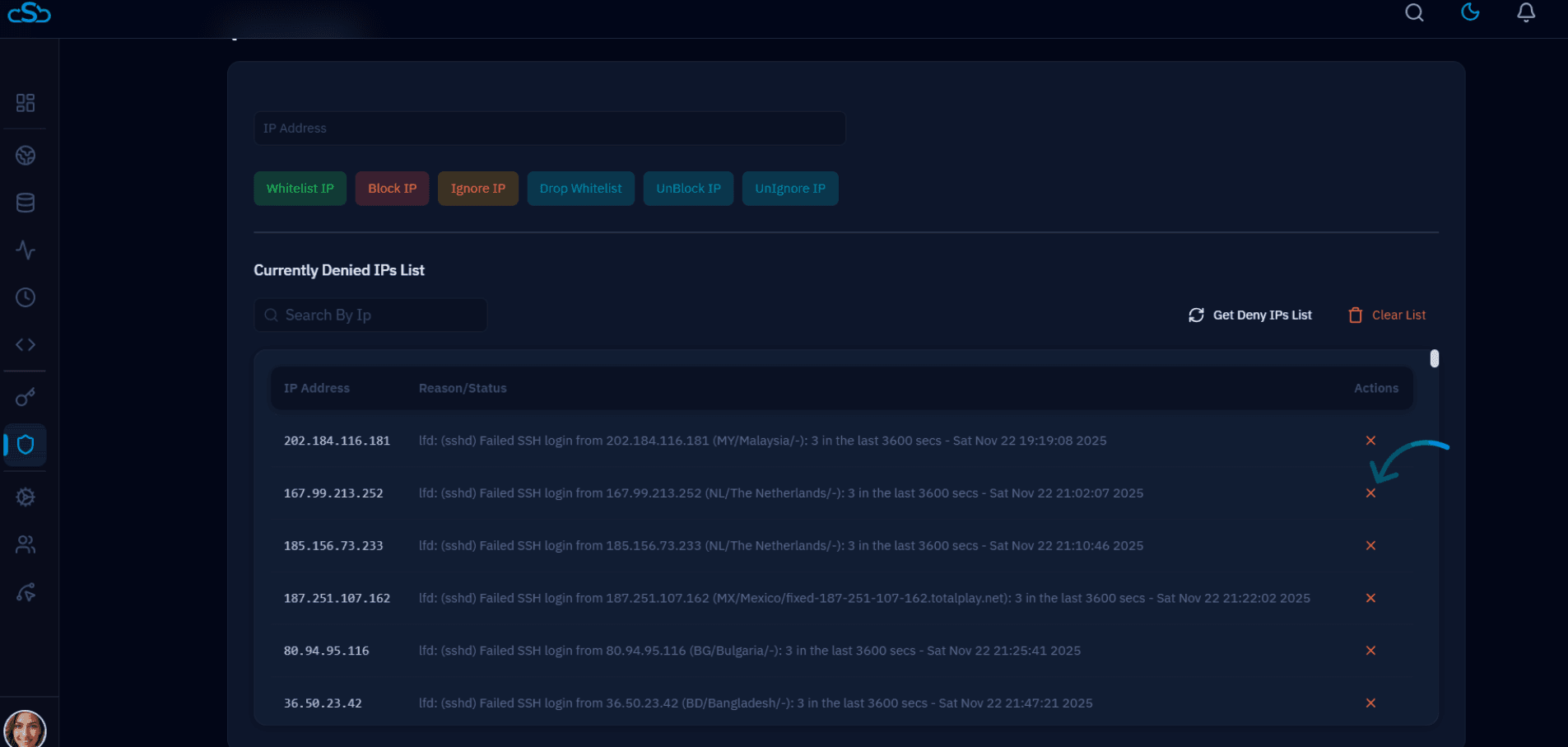1568x747 pixels.
Task: Click the Bangladesh failed SSH login reason
Action: pyautogui.click(x=756, y=703)
